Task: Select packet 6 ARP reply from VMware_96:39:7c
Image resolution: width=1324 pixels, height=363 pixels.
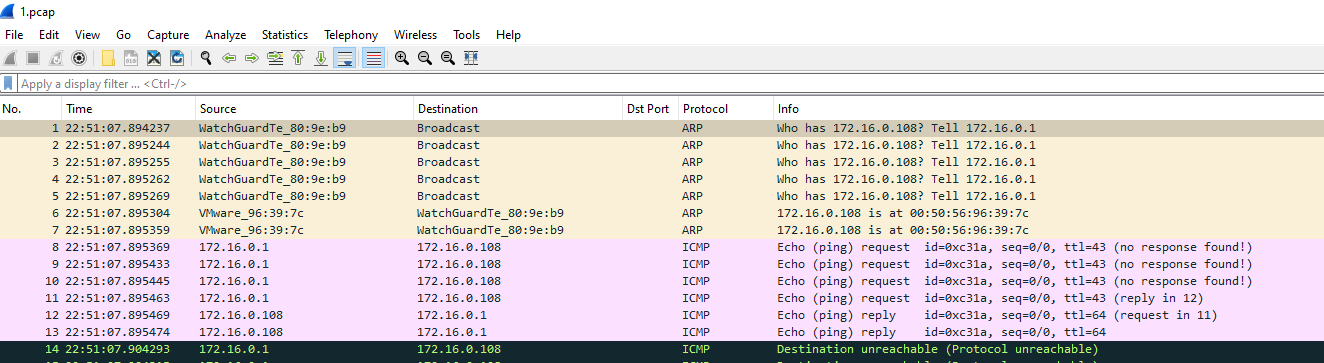Action: [662, 213]
